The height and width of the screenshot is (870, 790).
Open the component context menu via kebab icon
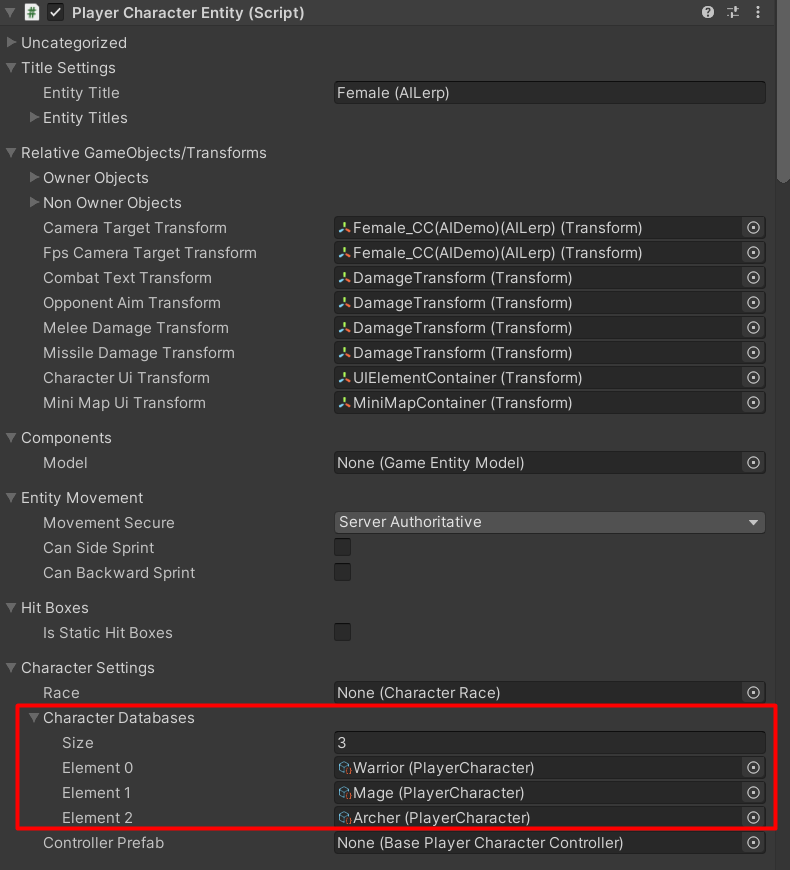pyautogui.click(x=757, y=12)
